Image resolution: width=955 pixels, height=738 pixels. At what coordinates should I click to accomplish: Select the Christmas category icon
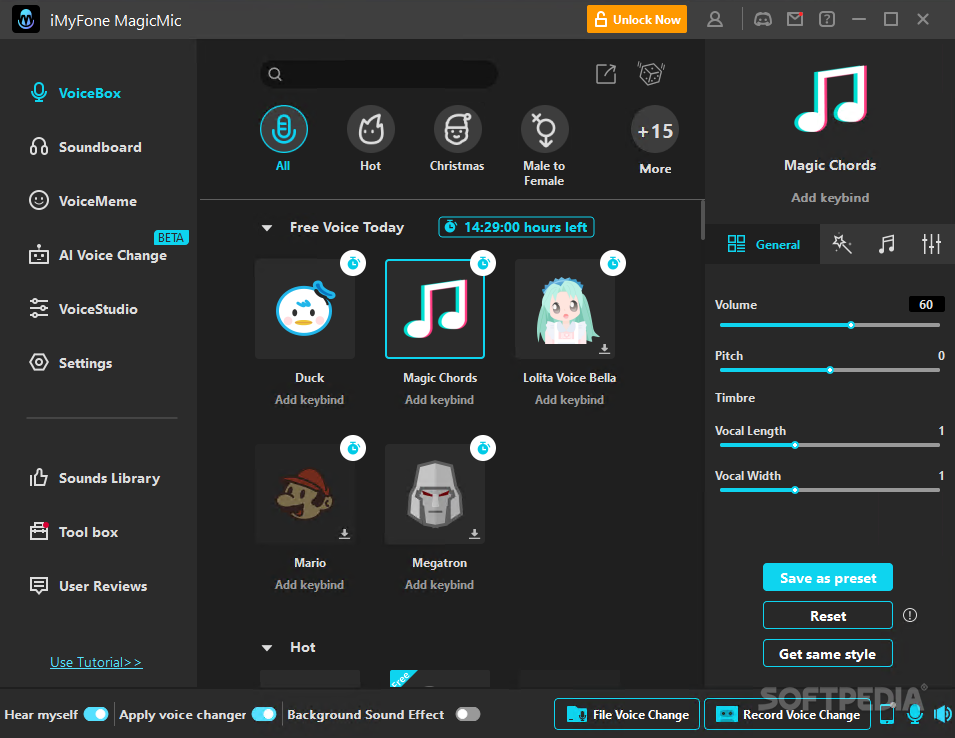tap(457, 129)
